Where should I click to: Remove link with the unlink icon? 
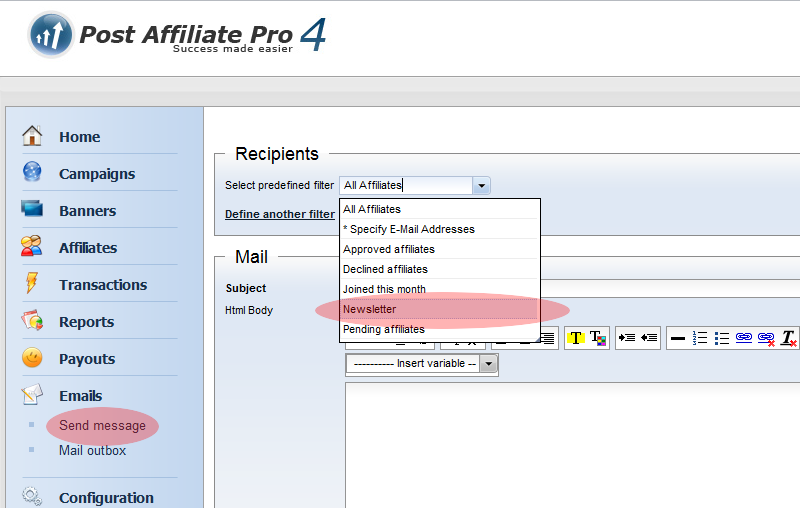766,338
